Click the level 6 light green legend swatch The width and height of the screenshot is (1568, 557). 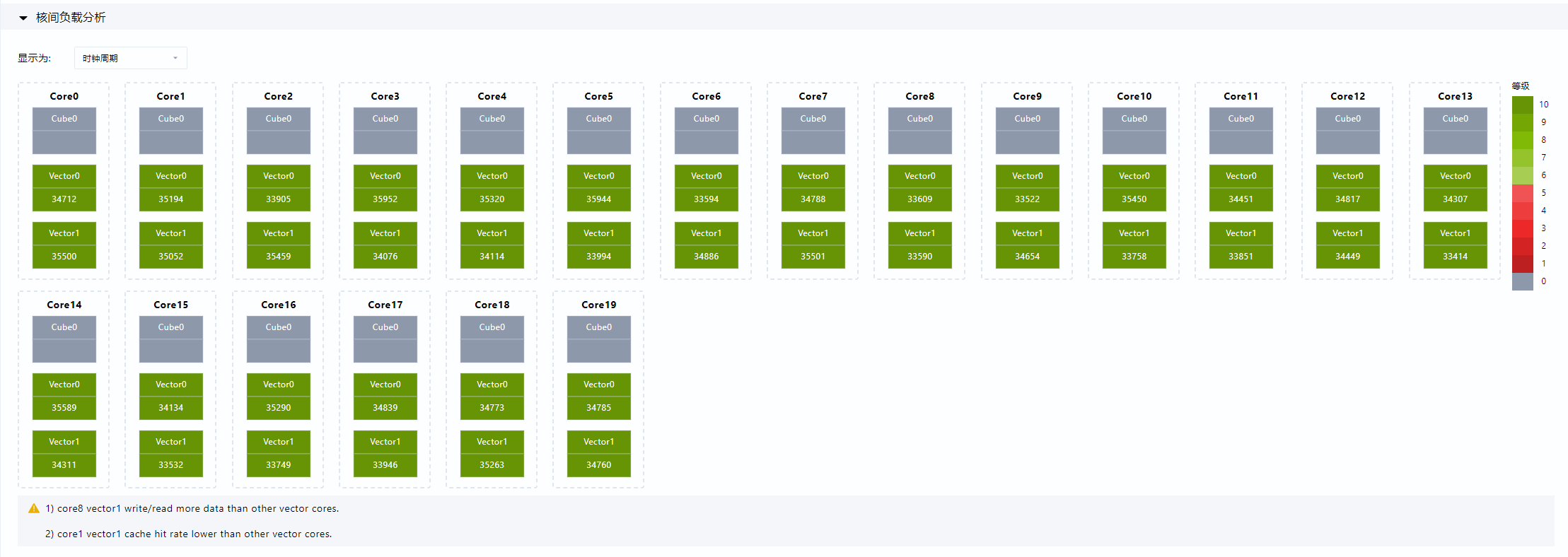coord(1522,175)
